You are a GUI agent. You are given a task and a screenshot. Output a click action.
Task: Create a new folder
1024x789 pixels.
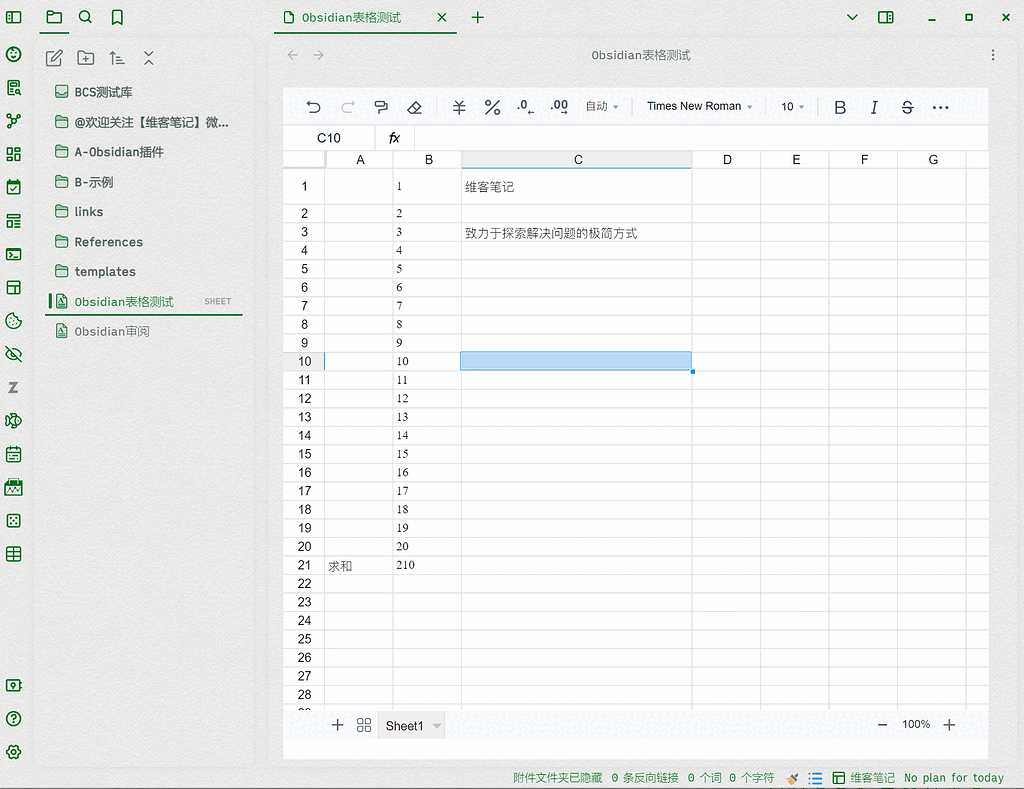click(86, 58)
